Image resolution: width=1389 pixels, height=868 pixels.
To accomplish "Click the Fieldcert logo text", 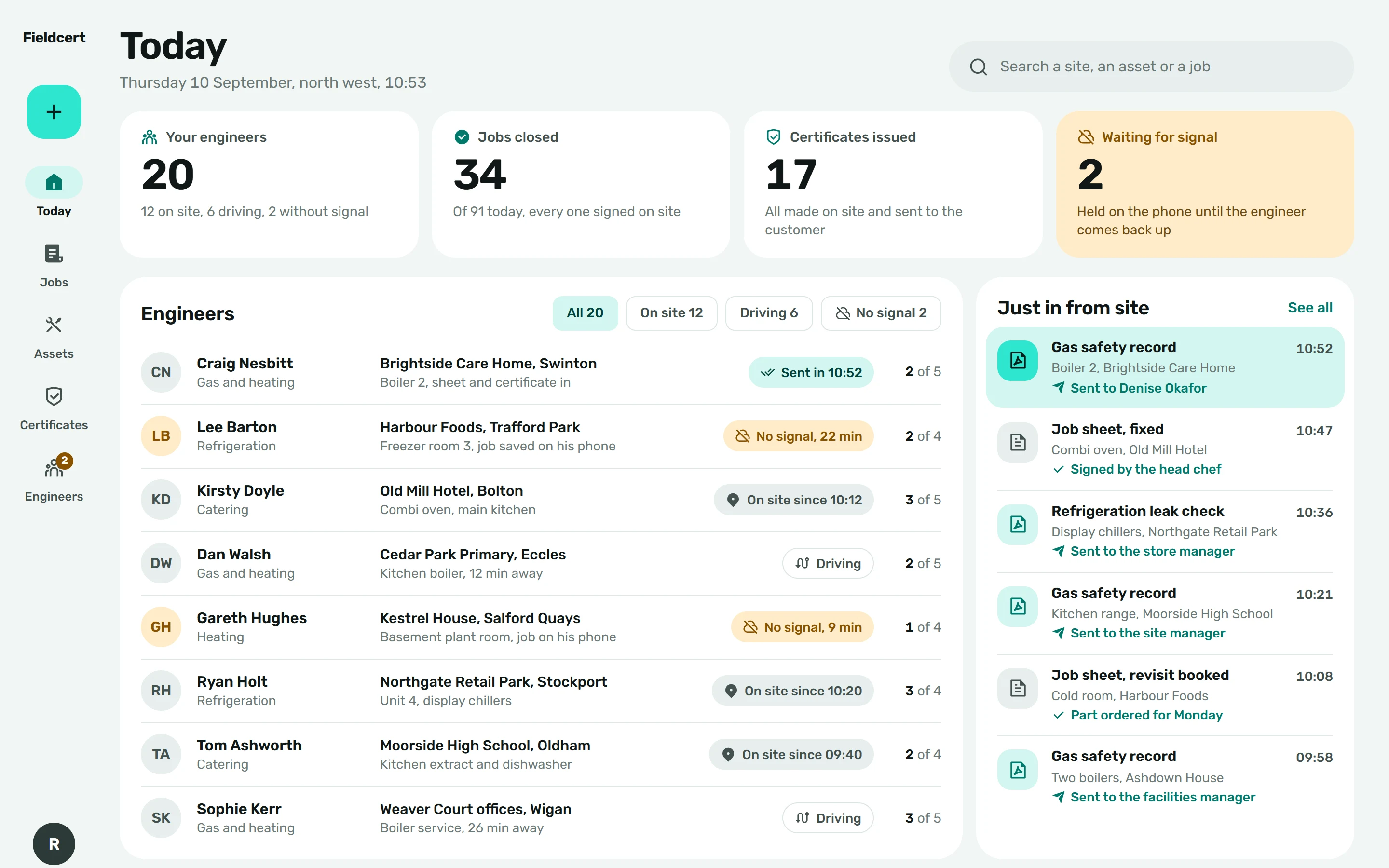I will tap(54, 38).
